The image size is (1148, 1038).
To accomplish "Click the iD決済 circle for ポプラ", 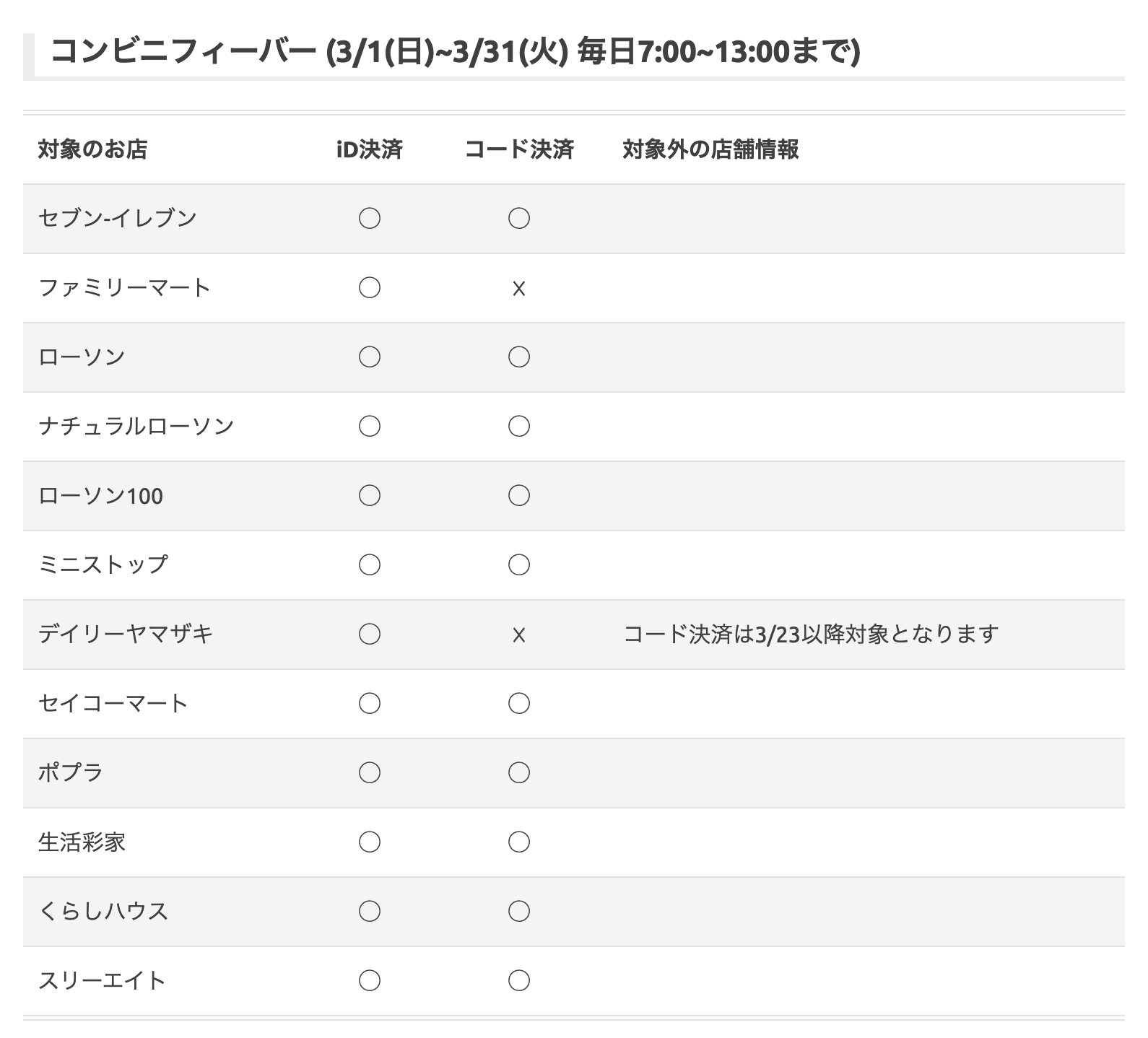I will (x=370, y=772).
